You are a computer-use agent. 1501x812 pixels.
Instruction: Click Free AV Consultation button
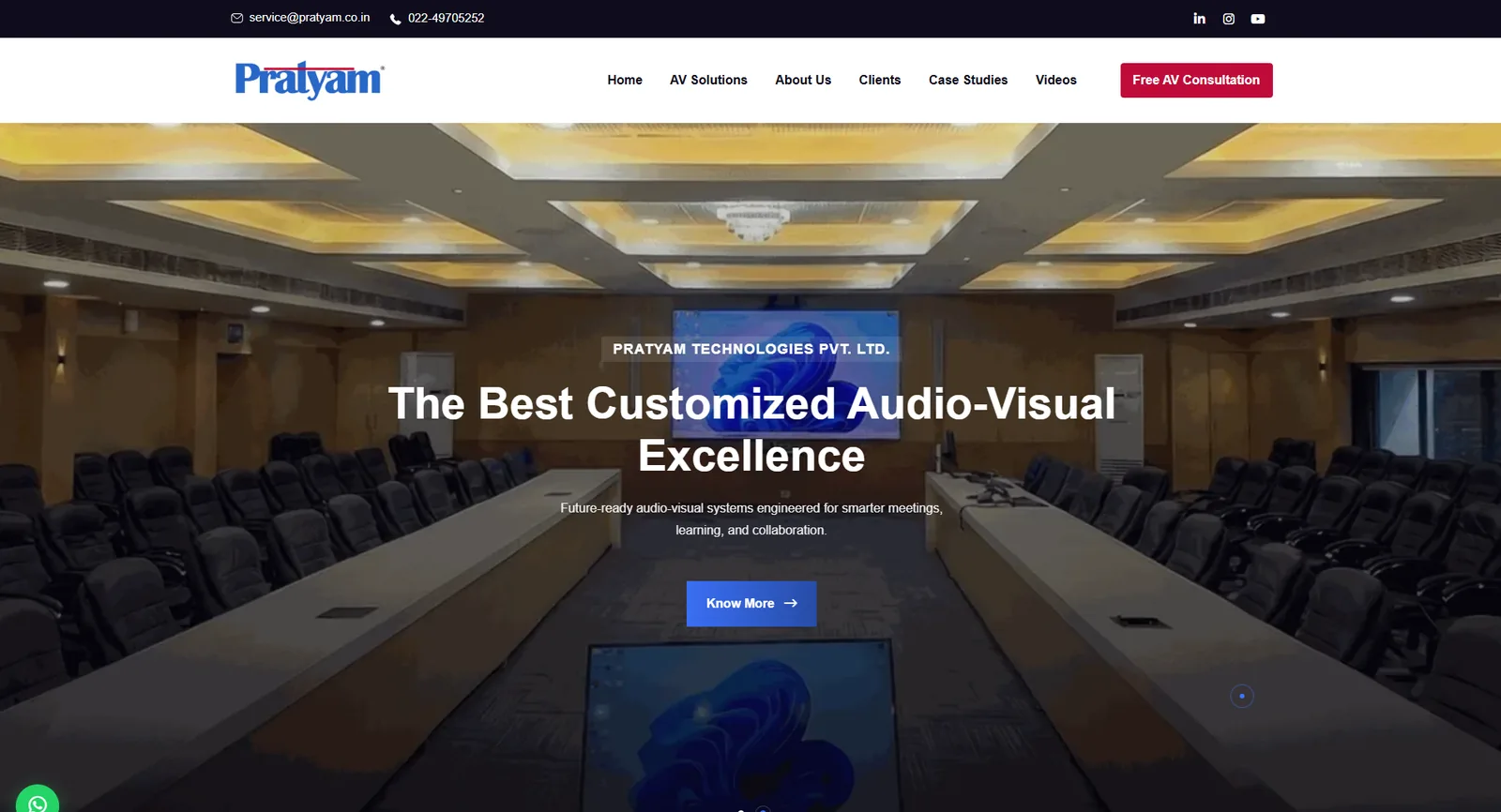(1196, 80)
